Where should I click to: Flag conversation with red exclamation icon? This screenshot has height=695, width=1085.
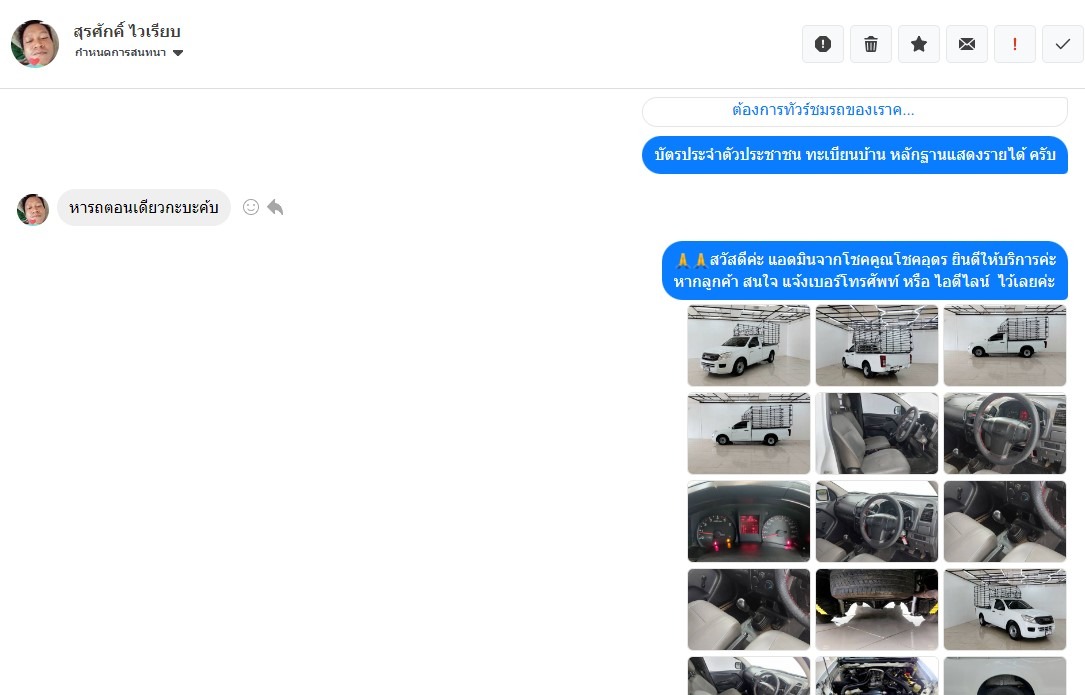pos(1014,44)
